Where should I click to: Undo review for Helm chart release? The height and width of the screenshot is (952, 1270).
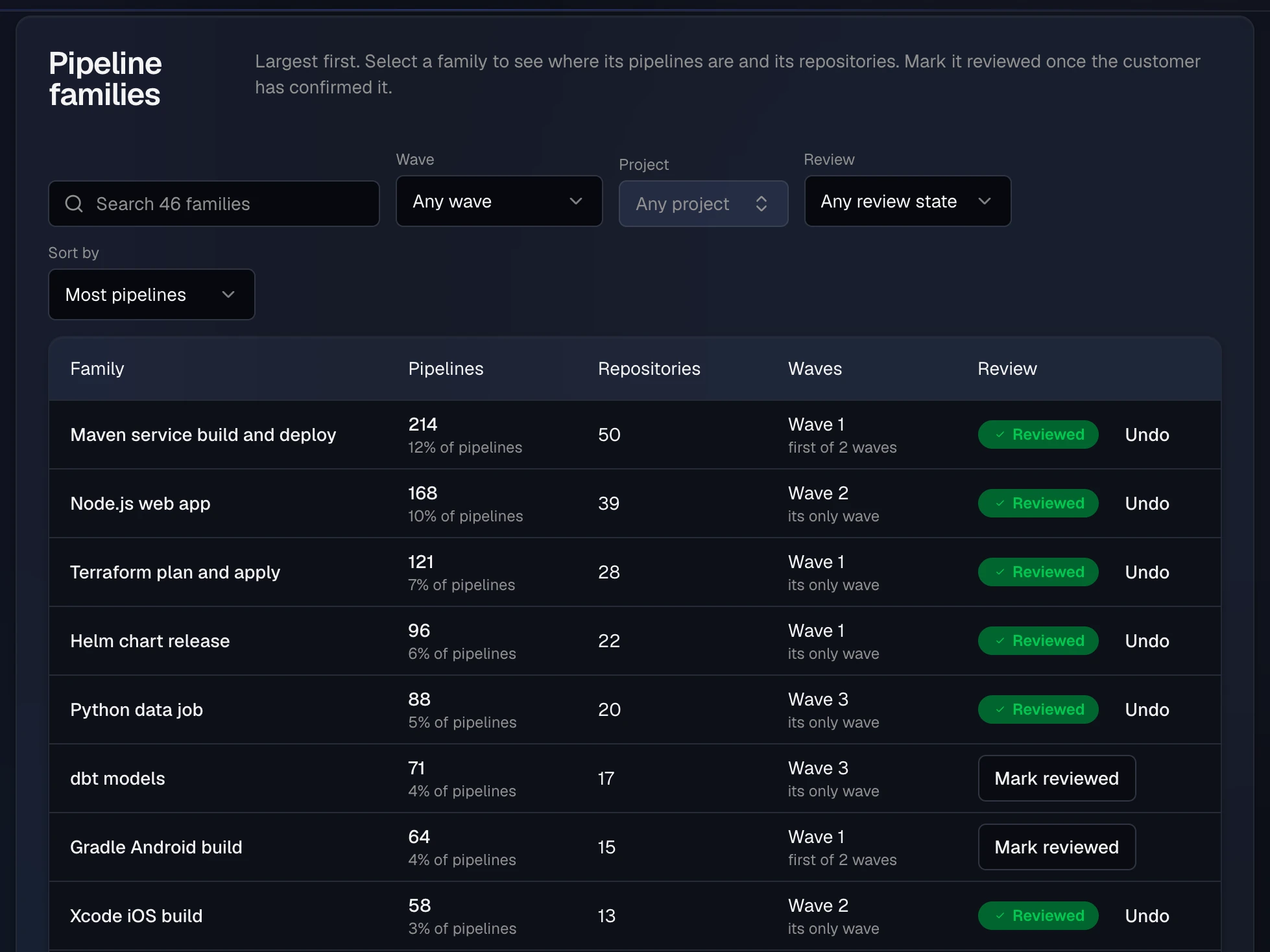(x=1147, y=641)
